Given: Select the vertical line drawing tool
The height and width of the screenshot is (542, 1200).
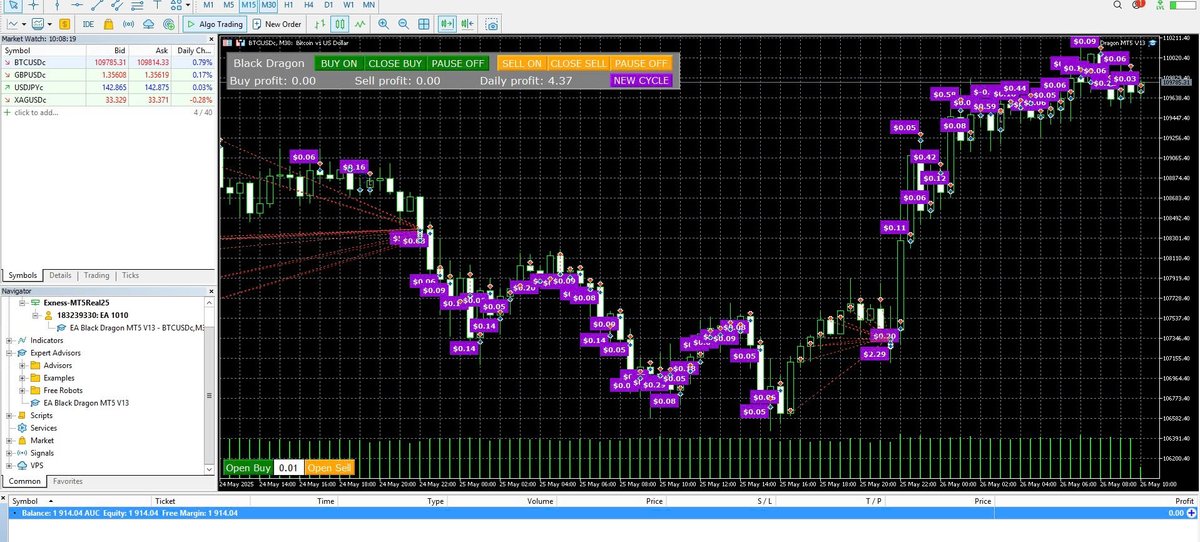Looking at the screenshot, I should [x=58, y=5].
